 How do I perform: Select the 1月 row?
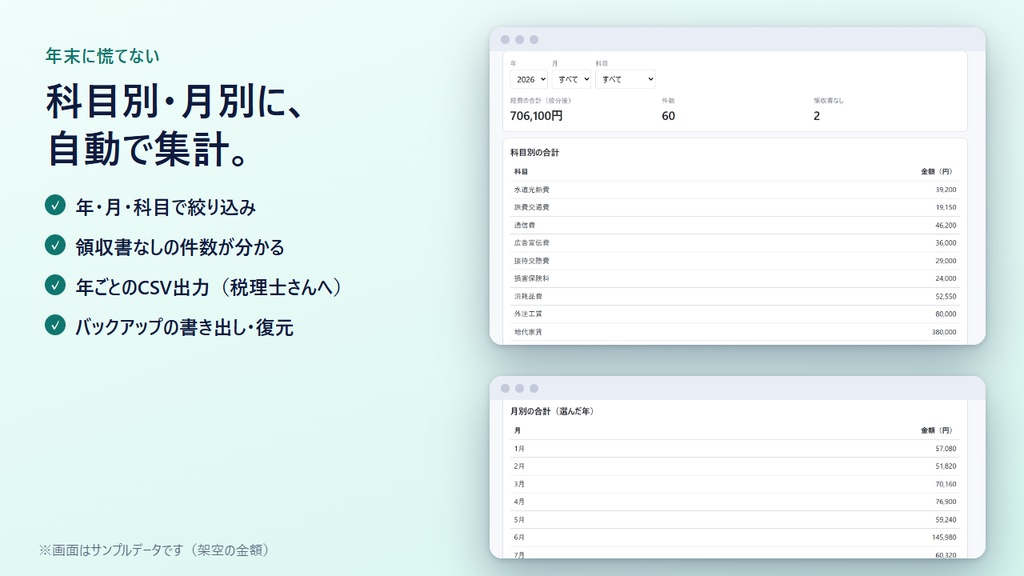click(x=735, y=449)
